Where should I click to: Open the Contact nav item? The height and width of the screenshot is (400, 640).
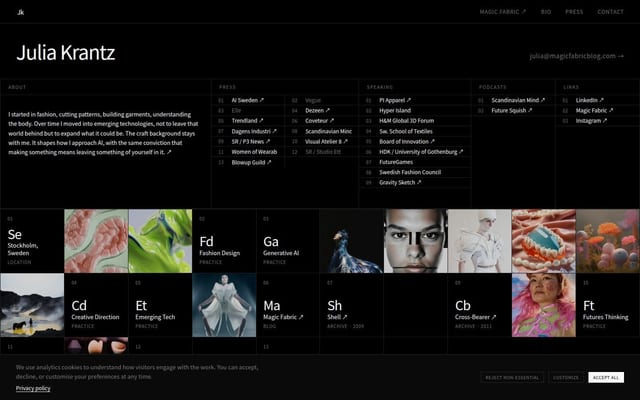(610, 12)
